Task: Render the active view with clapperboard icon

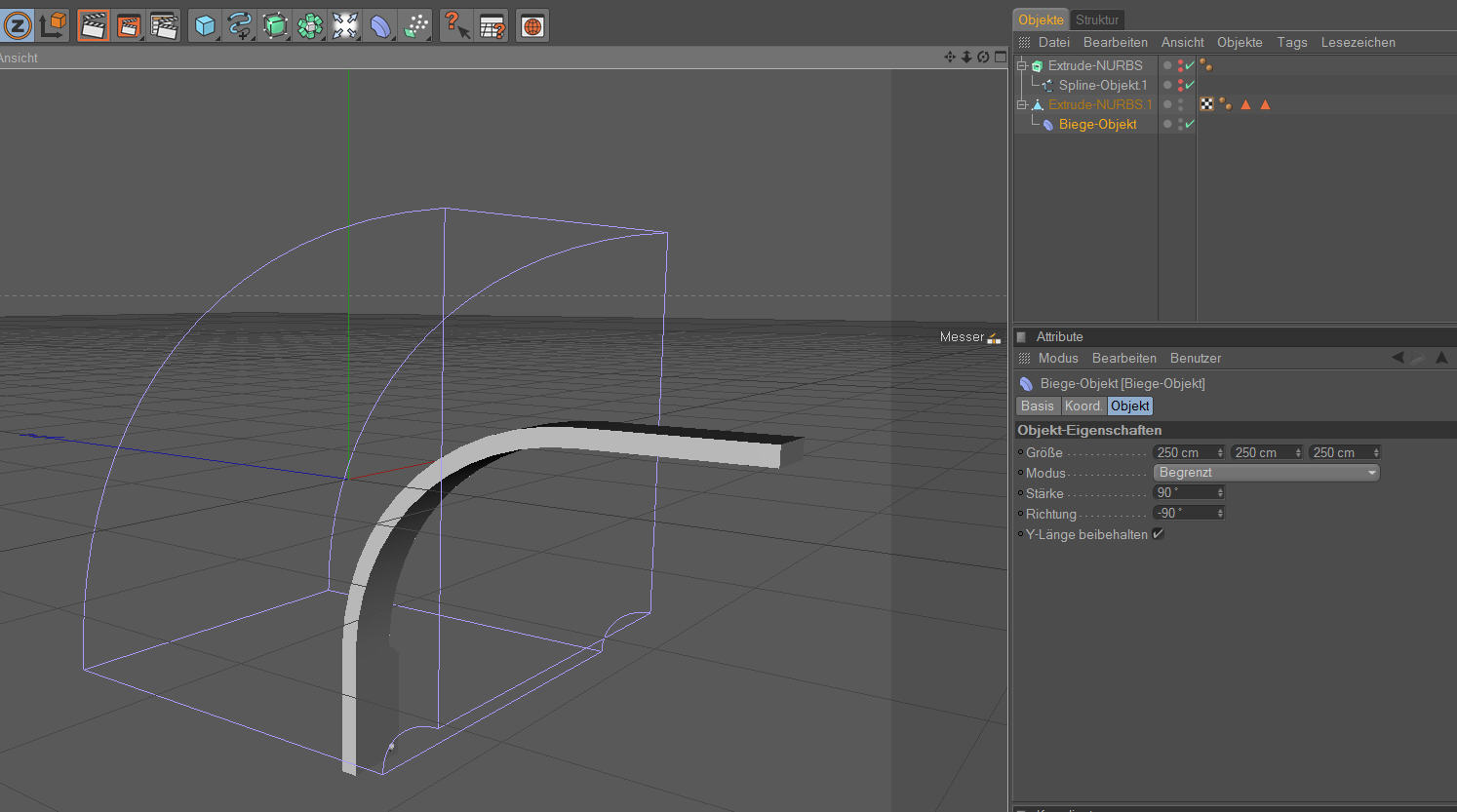Action: click(x=93, y=25)
